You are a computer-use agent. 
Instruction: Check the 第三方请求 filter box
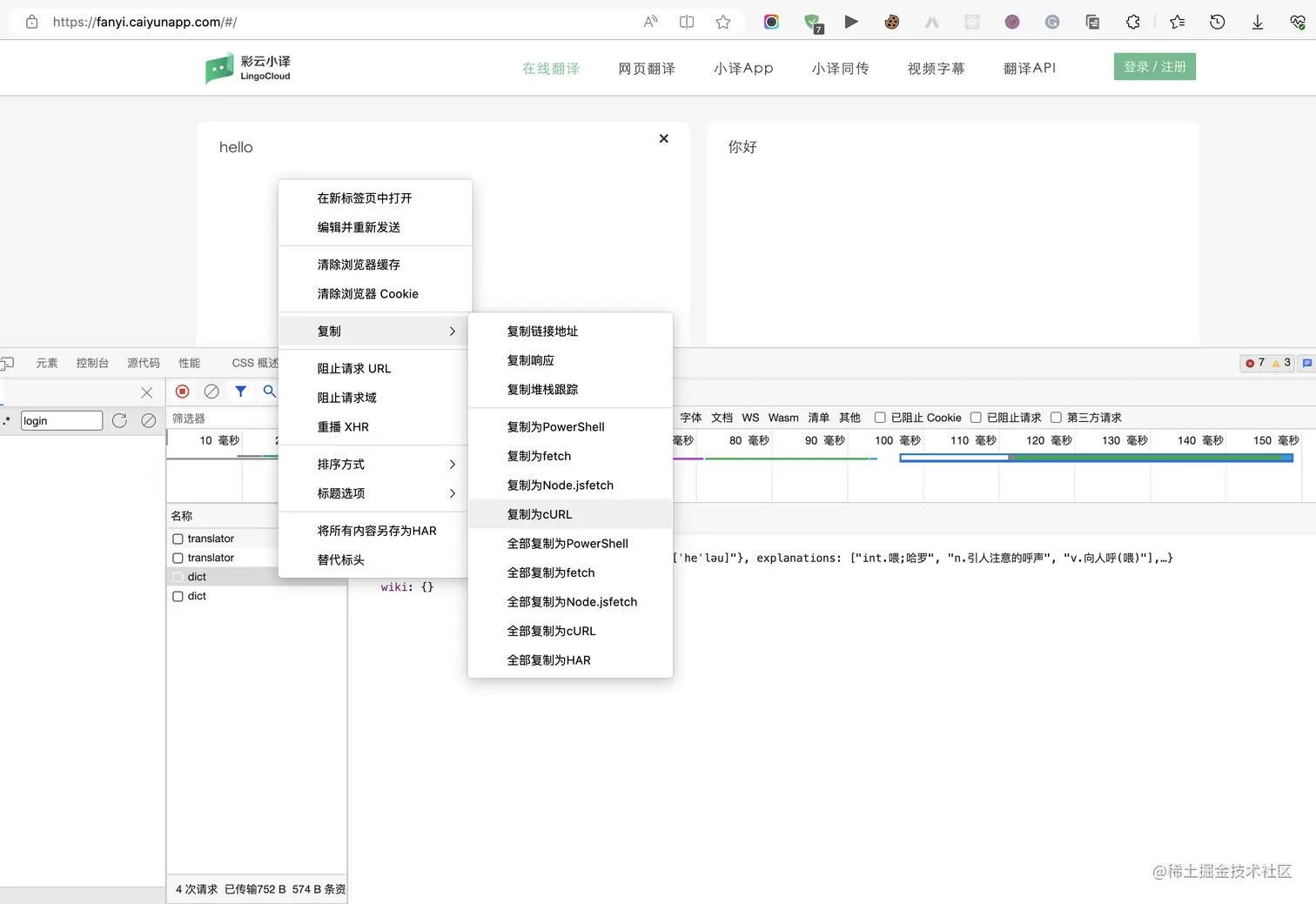(1056, 418)
